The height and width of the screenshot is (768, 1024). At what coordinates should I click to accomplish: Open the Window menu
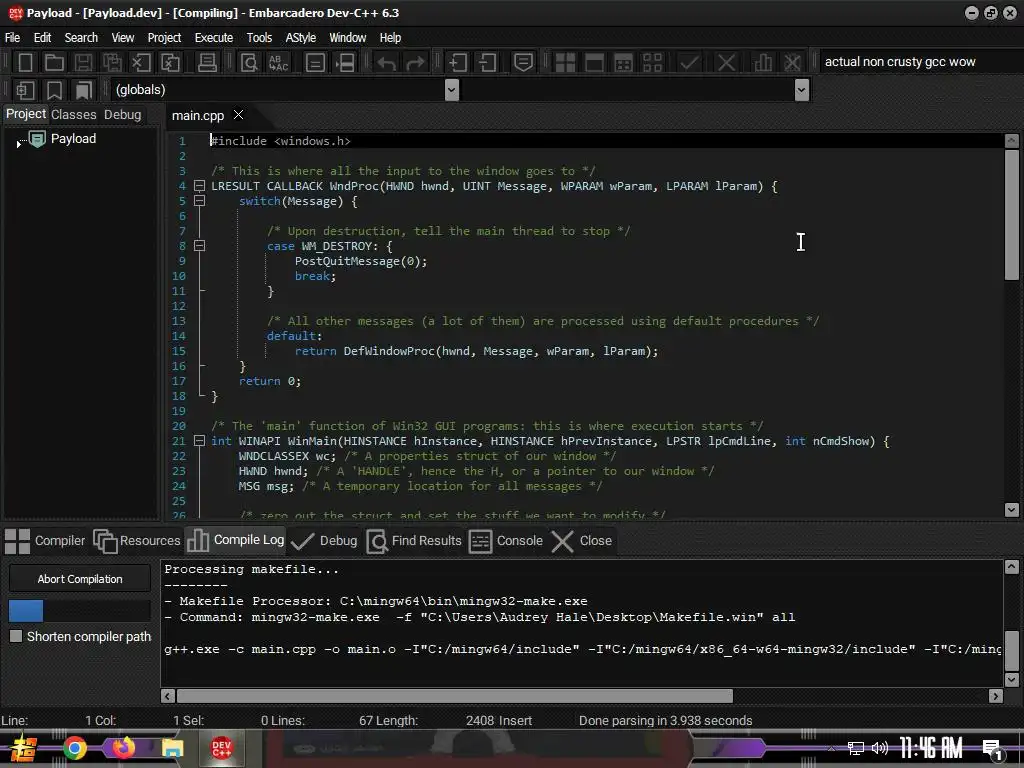point(347,38)
